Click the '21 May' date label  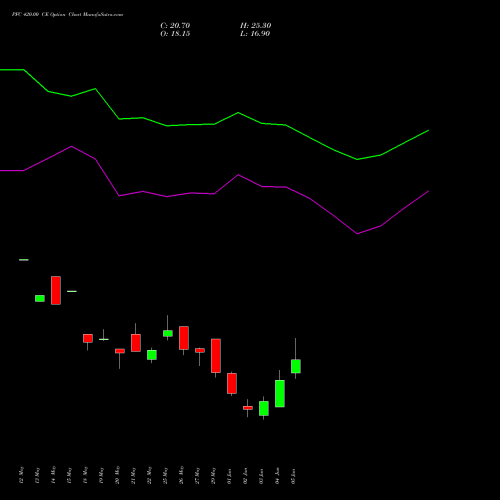pyautogui.click(x=134, y=476)
